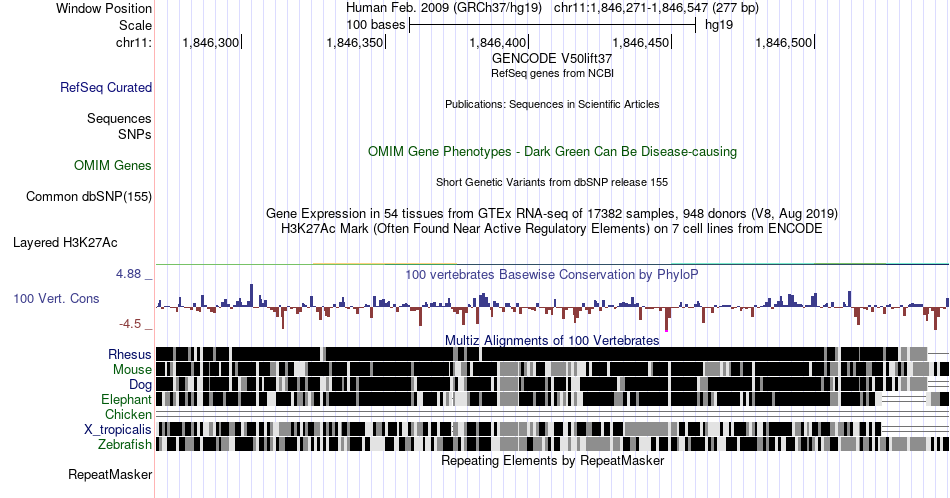Select the 100 Vert. Cons label
This screenshot has height=498, width=950.
56,298
